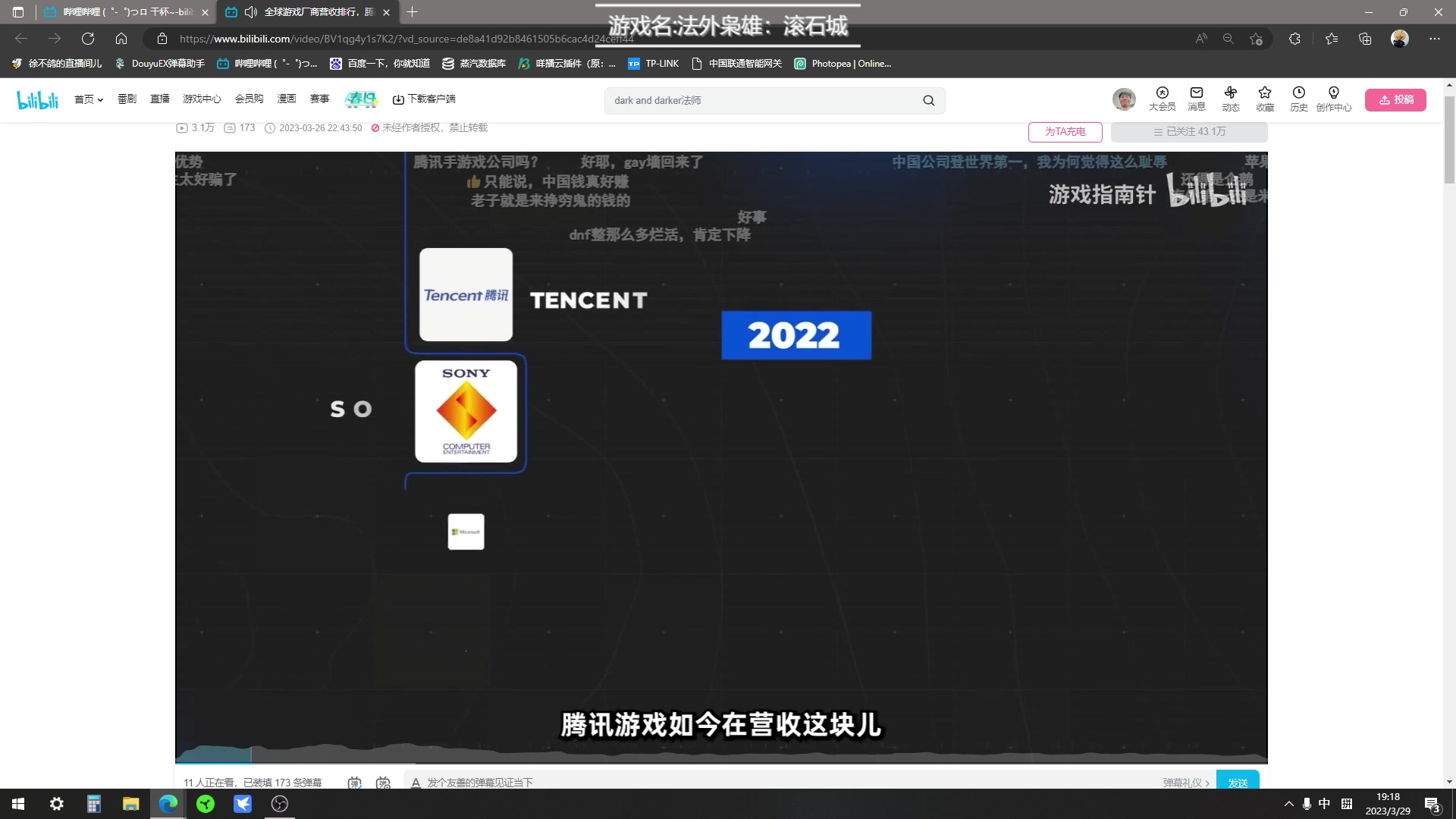Click the bilibili user avatar in header
Viewport: 1456px width, 819px height.
(x=1124, y=99)
